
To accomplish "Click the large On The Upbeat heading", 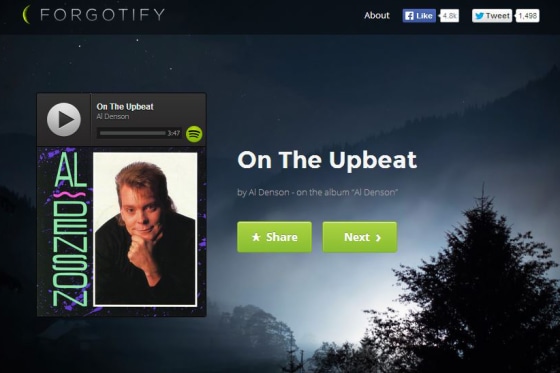I will coord(327,160).
